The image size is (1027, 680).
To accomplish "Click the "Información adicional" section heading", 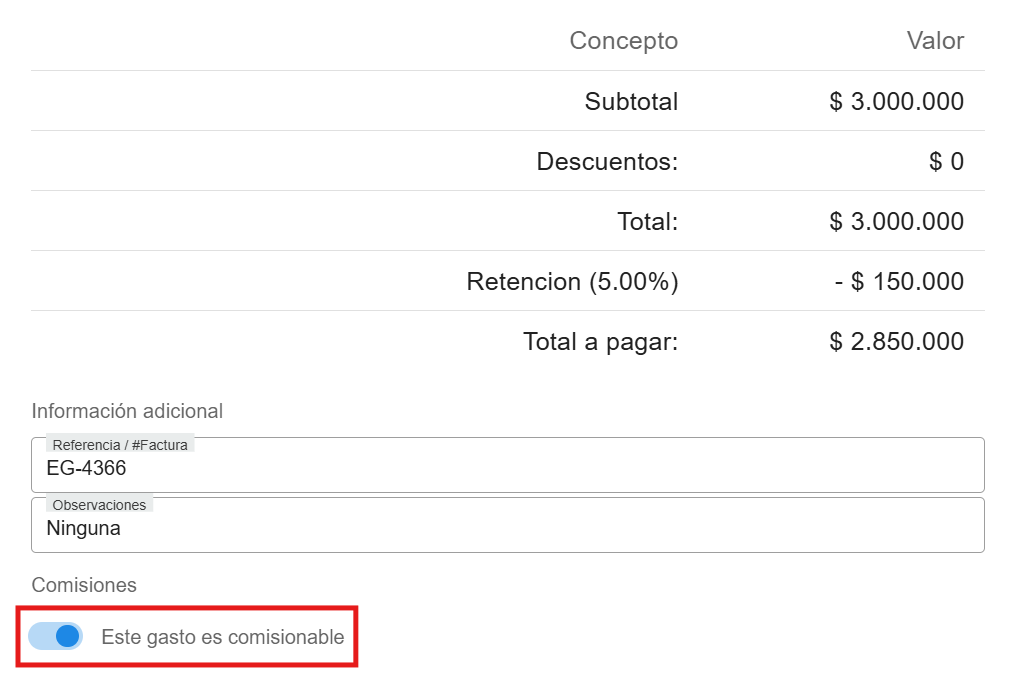I will tap(127, 411).
